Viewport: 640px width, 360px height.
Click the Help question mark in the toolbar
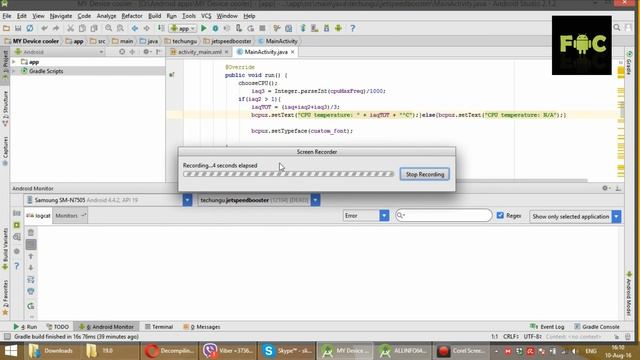point(353,28)
